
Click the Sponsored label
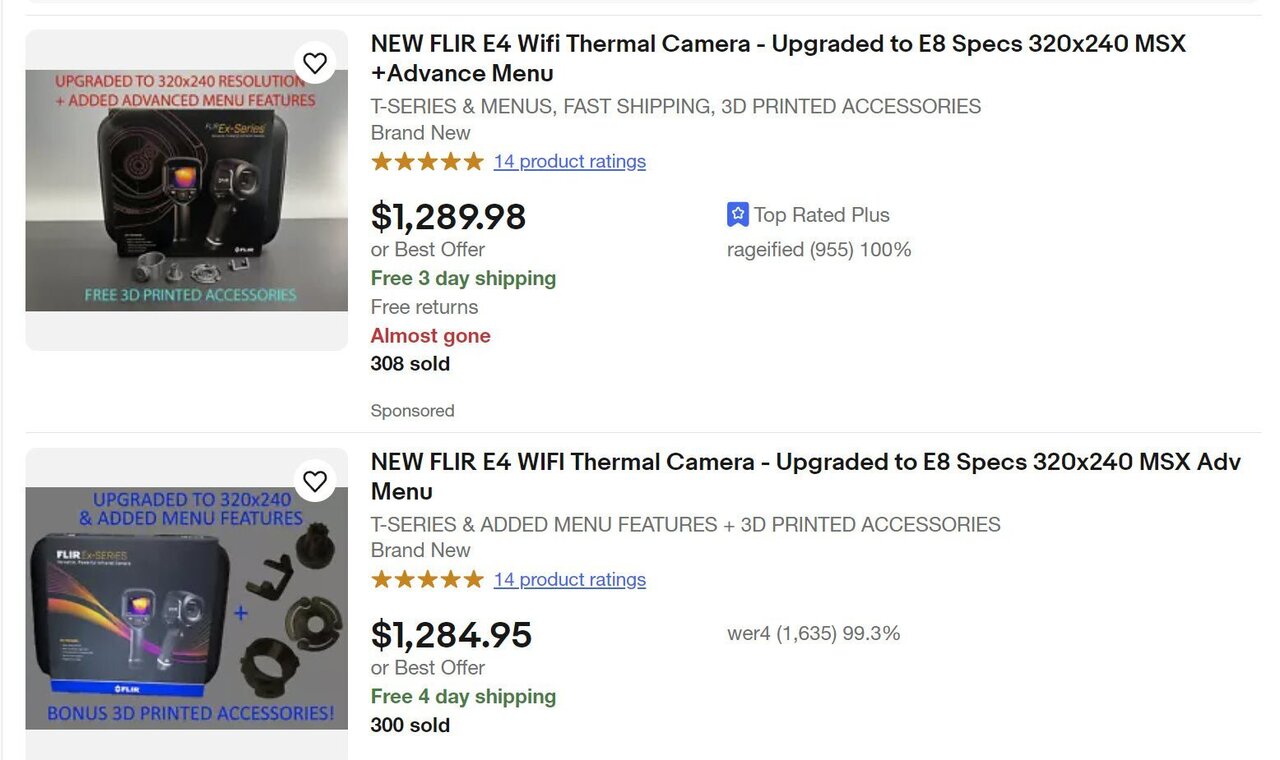[x=412, y=411]
